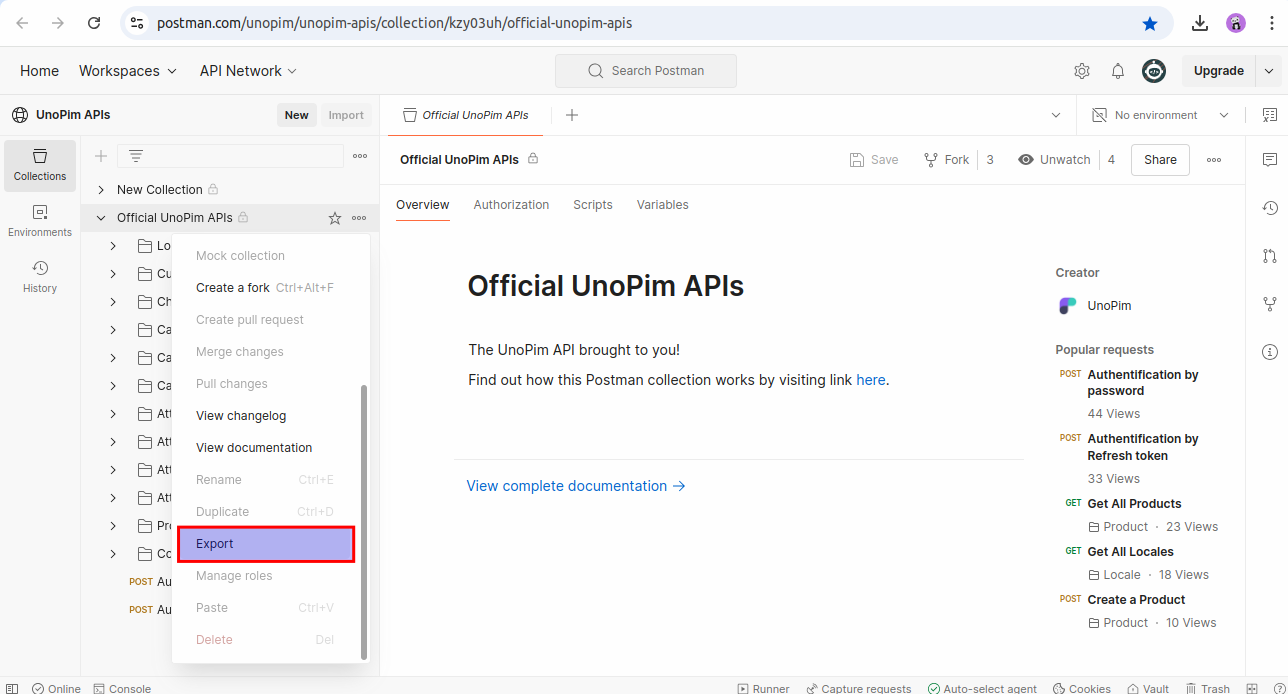Open the two-pane view icon in status bar
The width and height of the screenshot is (1288, 694).
pyautogui.click(x=1252, y=689)
